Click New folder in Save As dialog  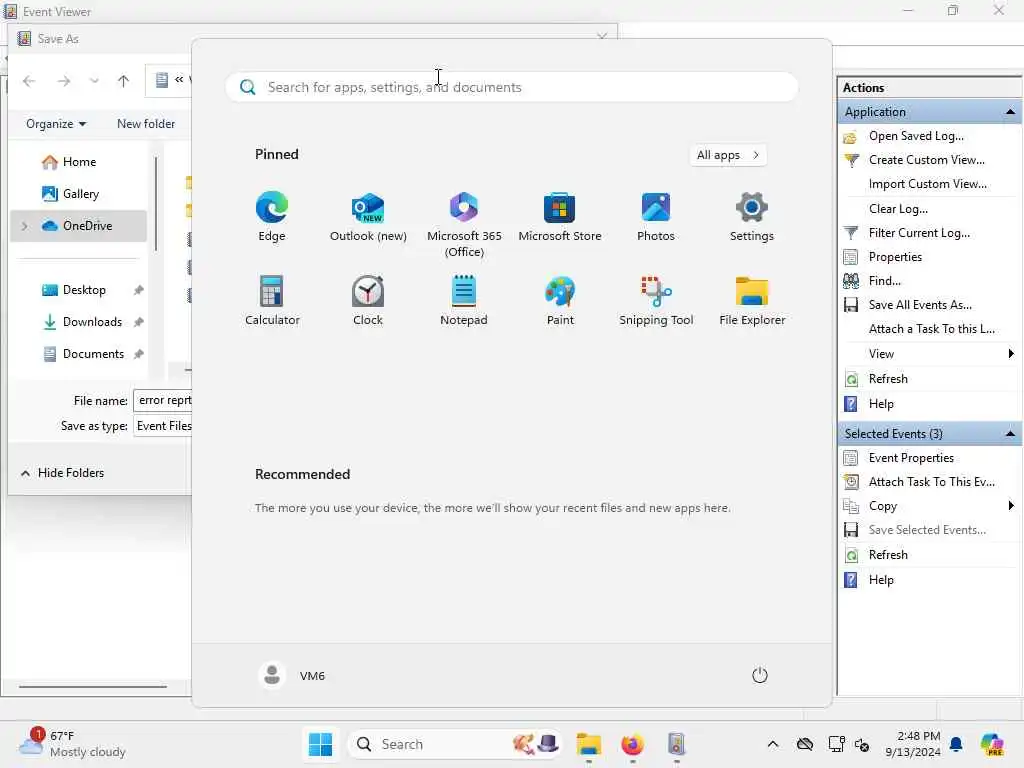tap(146, 124)
